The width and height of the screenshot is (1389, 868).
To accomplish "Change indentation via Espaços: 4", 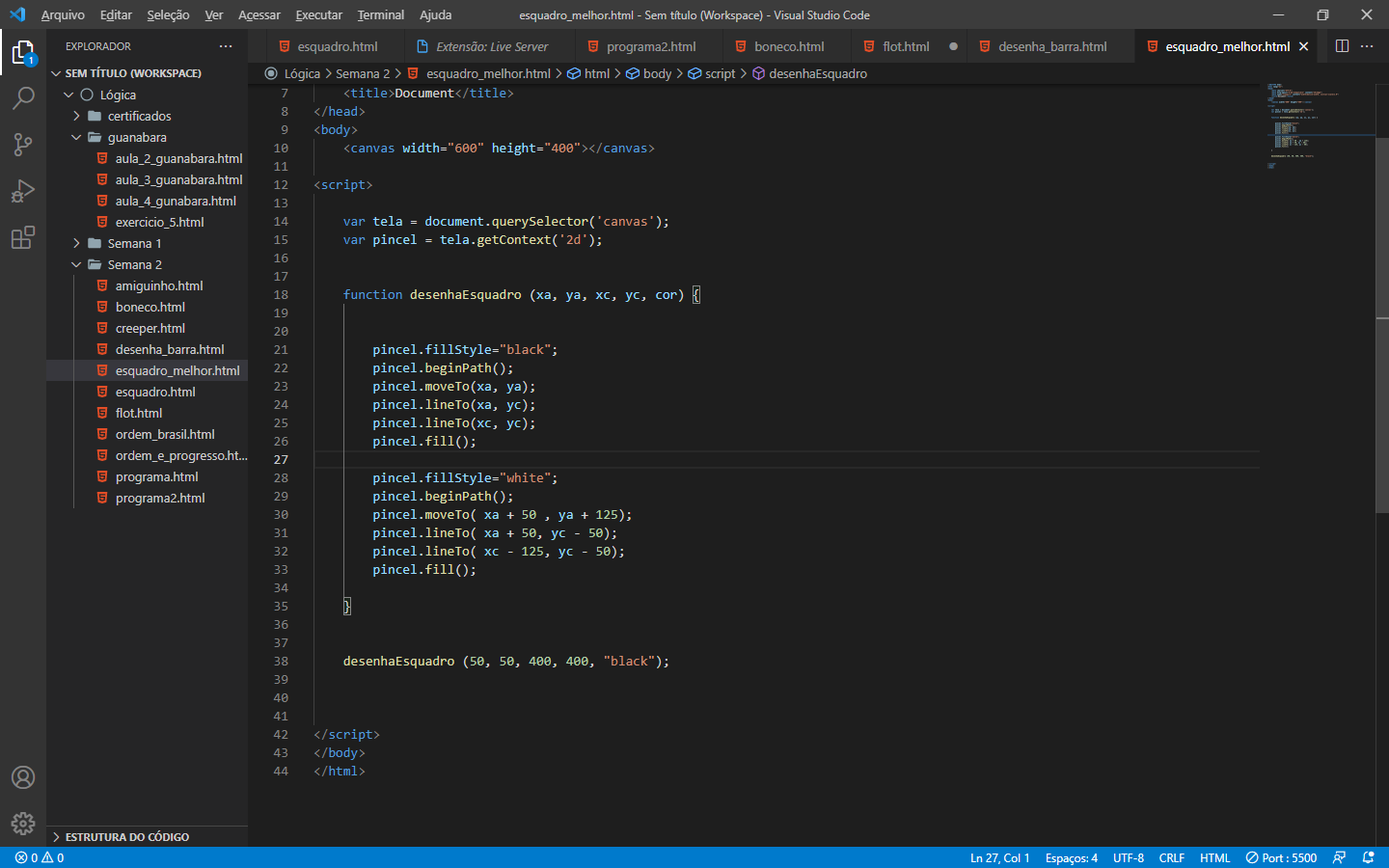I will point(1071,857).
